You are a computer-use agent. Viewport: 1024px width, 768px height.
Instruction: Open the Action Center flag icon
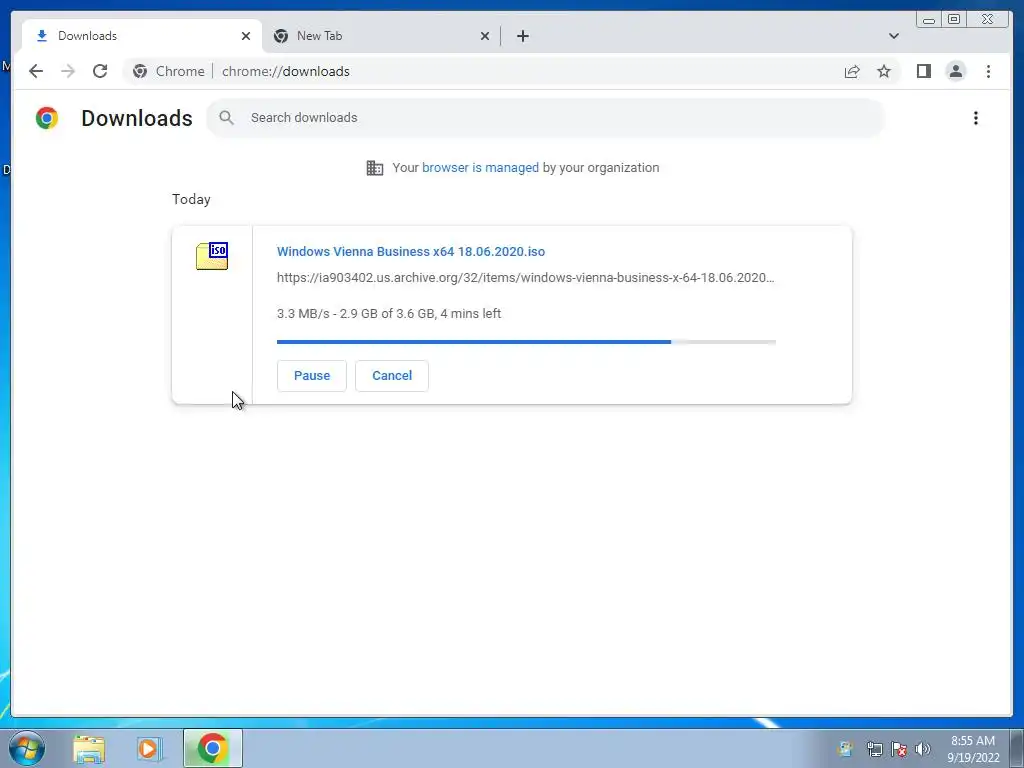click(899, 749)
